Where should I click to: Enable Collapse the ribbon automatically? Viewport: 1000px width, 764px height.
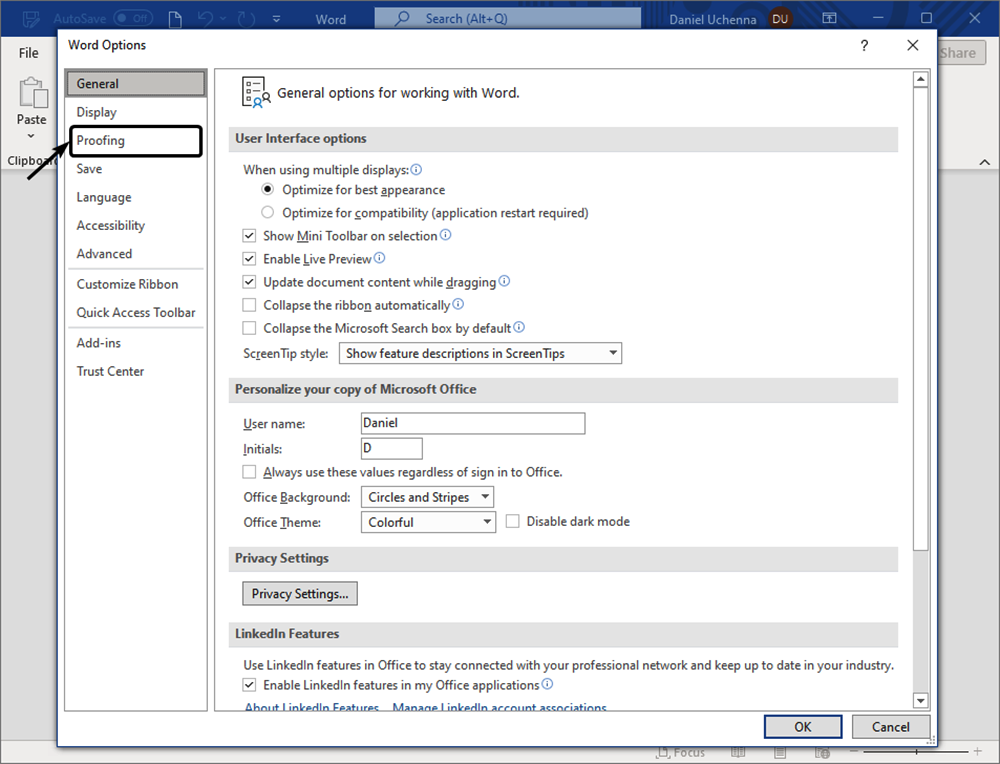pyautogui.click(x=250, y=305)
